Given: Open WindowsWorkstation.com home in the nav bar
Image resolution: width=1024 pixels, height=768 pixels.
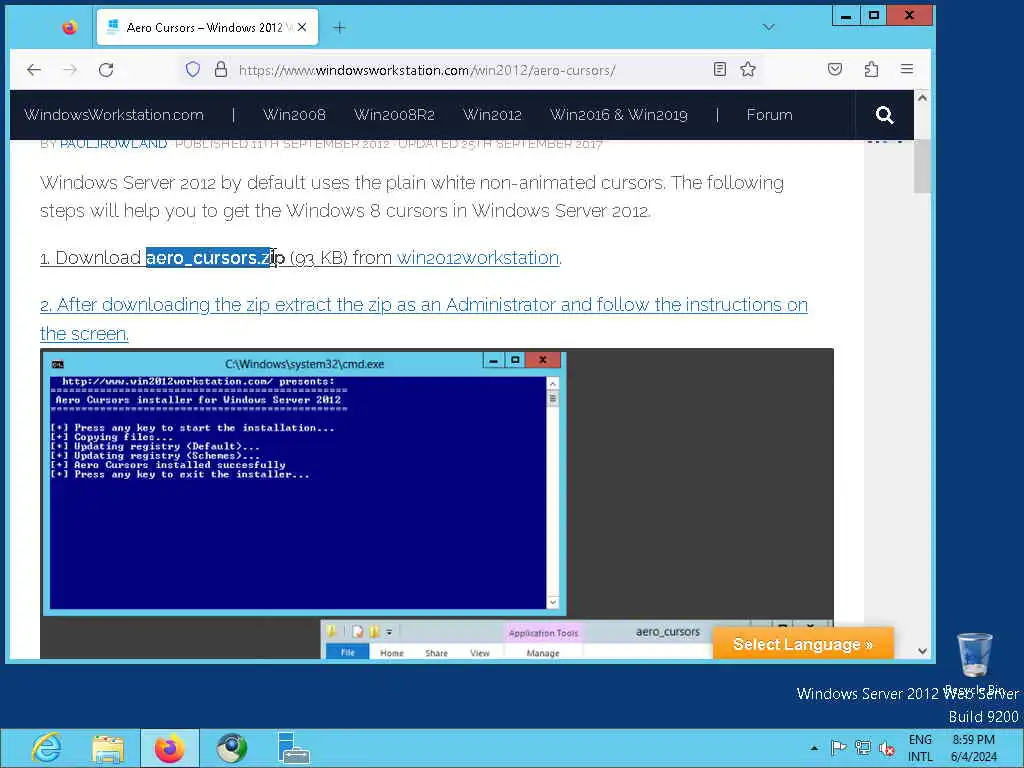Looking at the screenshot, I should coord(114,115).
